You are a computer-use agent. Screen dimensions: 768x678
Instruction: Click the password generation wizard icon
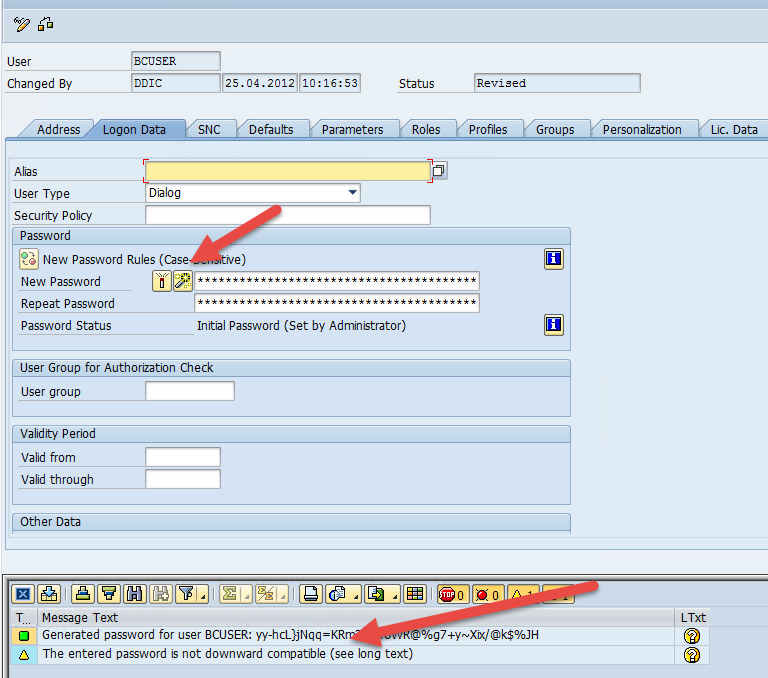[183, 281]
